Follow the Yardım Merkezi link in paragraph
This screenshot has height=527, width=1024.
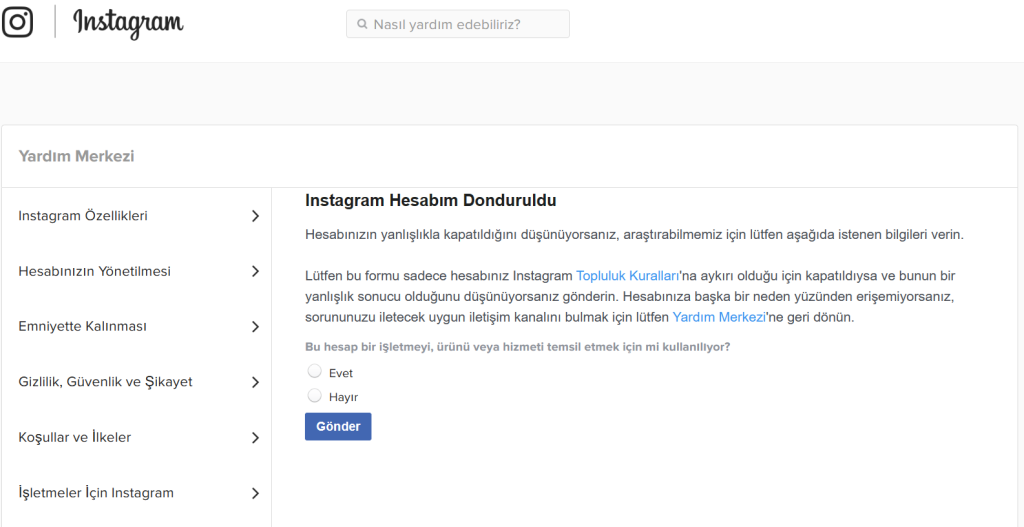tap(719, 318)
